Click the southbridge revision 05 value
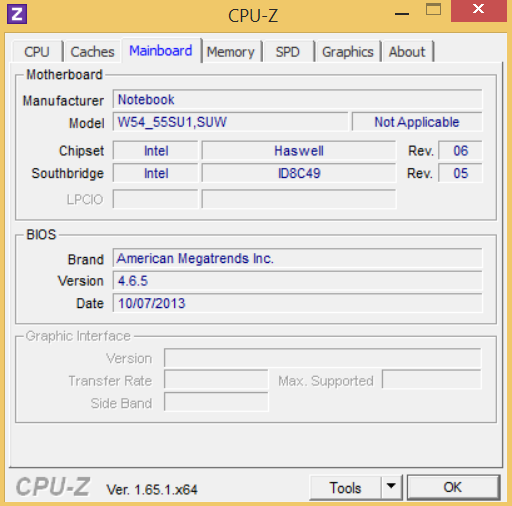 pos(460,173)
